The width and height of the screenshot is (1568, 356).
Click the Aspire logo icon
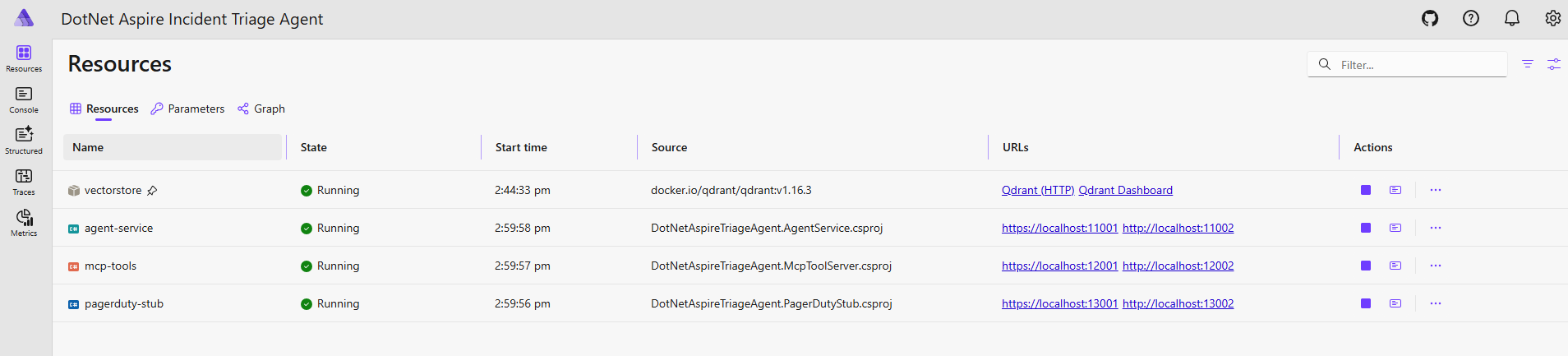(x=25, y=18)
